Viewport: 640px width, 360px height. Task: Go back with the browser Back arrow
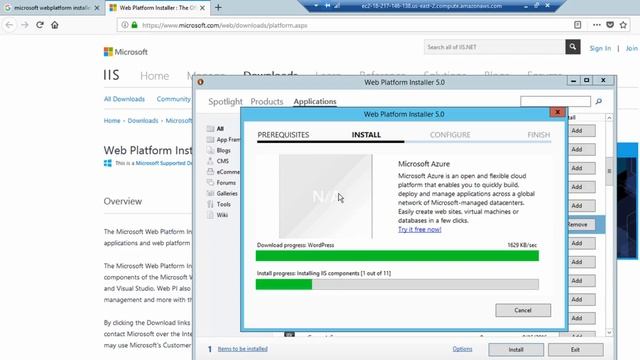9,25
